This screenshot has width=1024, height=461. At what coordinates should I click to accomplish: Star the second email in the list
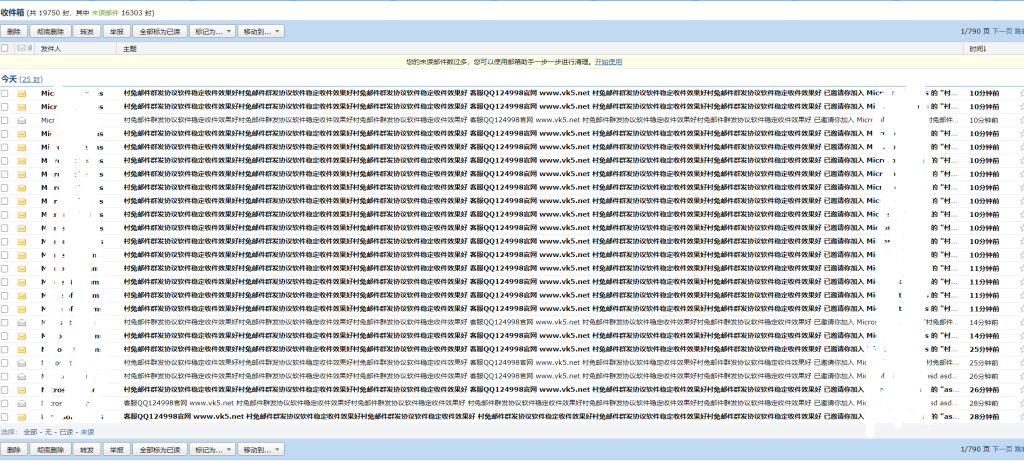(1021, 106)
